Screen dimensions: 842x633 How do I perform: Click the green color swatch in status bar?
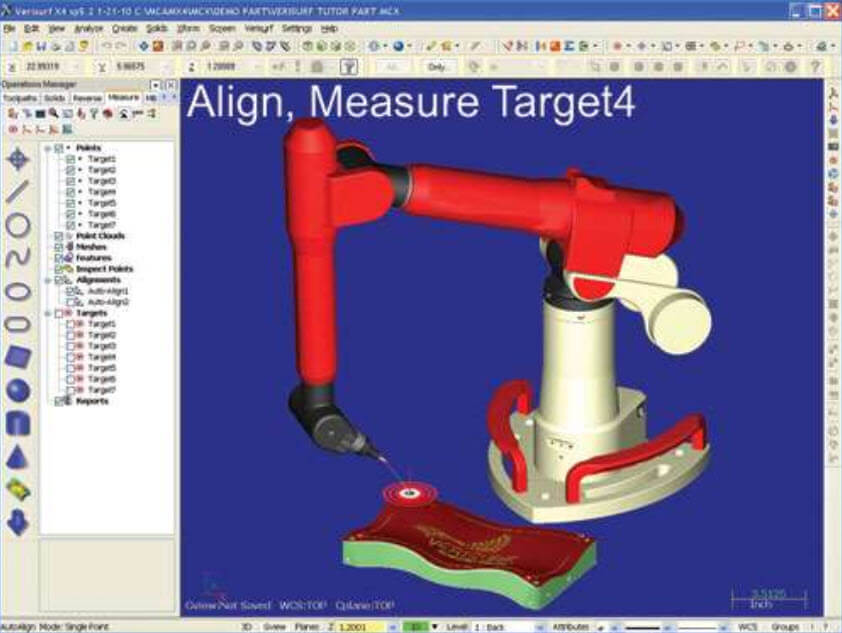[416, 627]
